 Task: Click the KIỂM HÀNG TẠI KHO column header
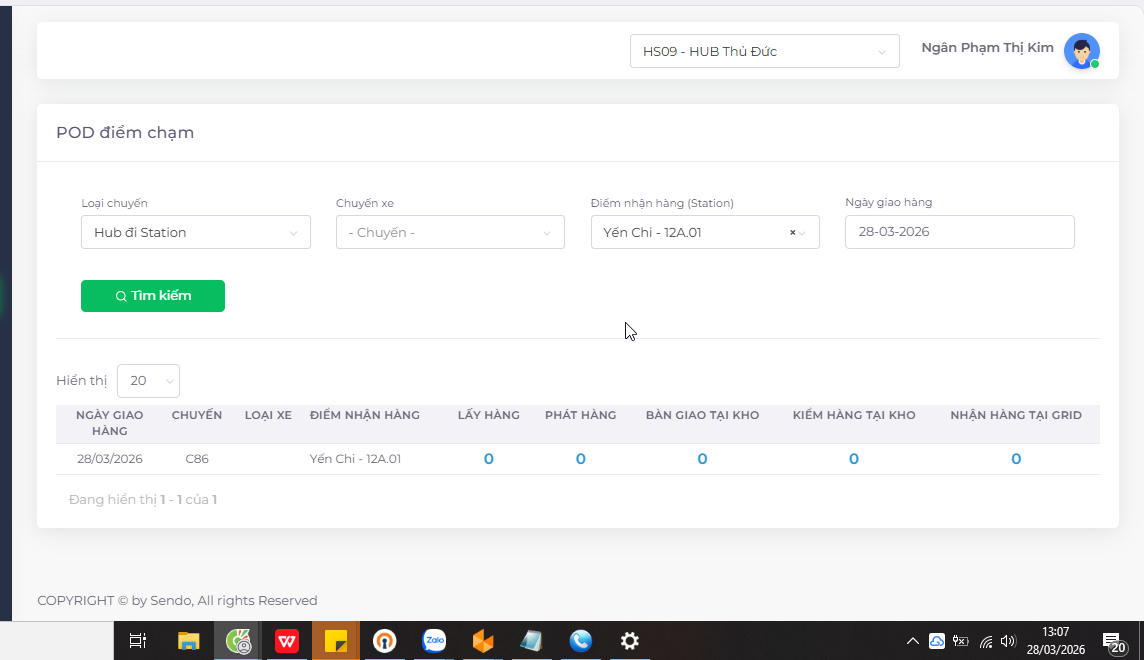854,415
